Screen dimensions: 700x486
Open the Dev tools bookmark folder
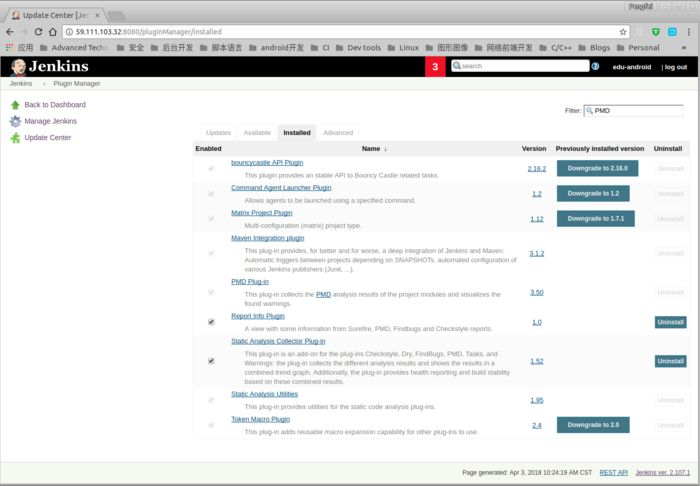358,47
